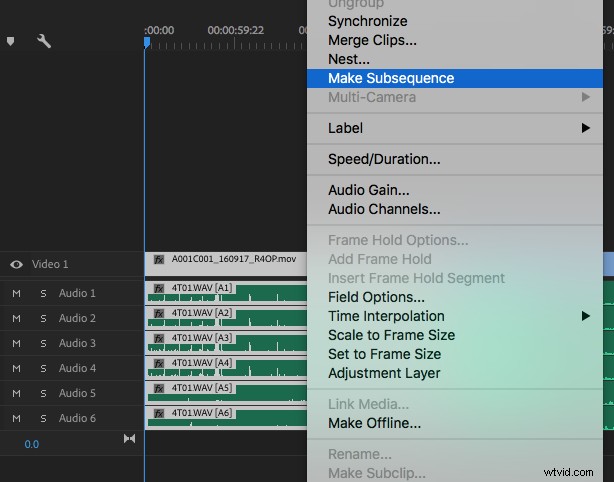Click fx badge on 4T01.WAV [A4] clip

[x=159, y=364]
